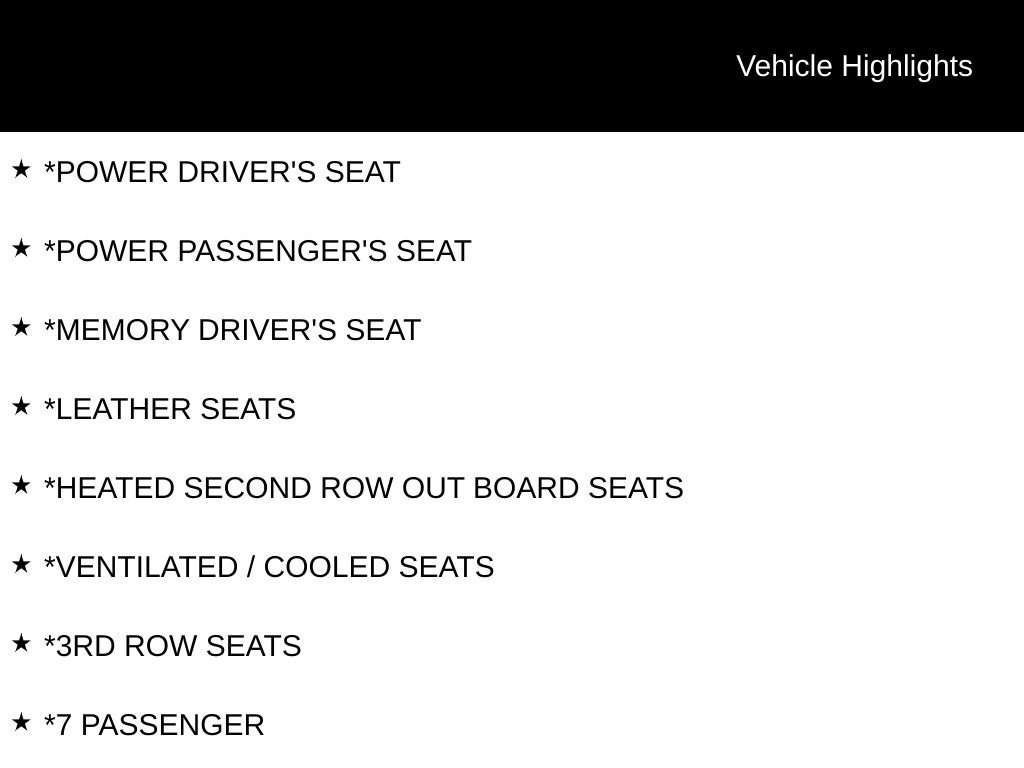Click the word COOLED in the ventilated seats line
Screen dimensions: 1024x768
(x=327, y=568)
